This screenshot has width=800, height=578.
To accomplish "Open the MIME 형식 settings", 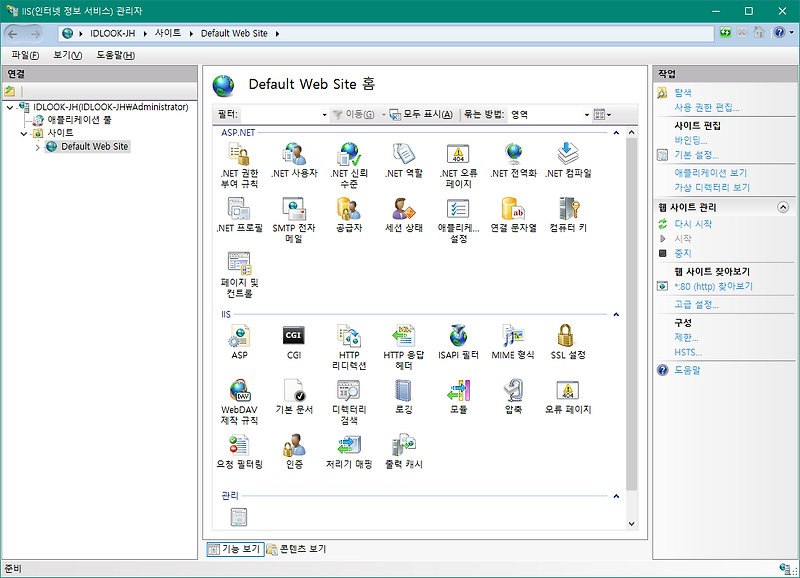I will [x=512, y=340].
